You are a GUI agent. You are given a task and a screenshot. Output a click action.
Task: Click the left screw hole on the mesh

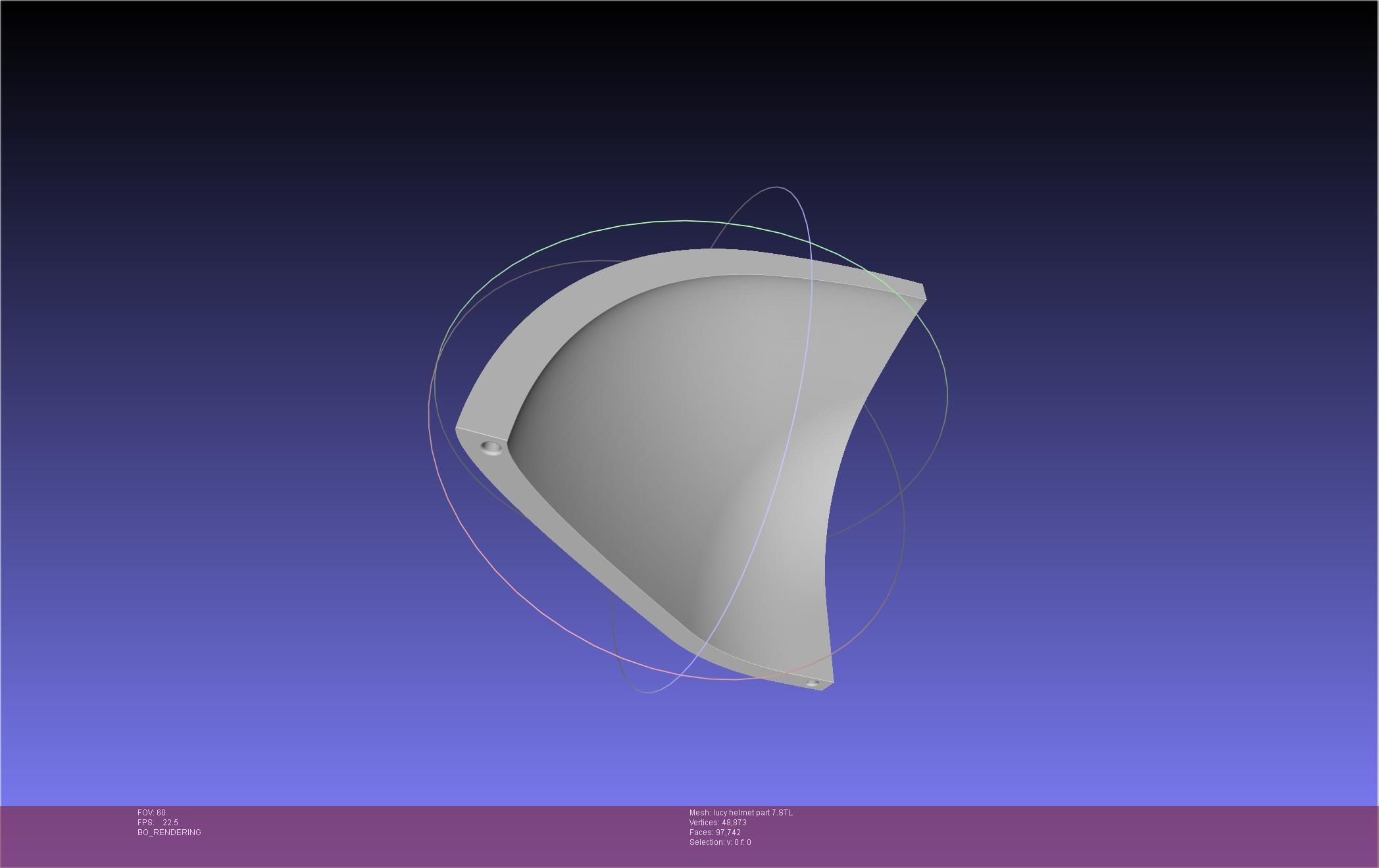pyautogui.click(x=491, y=448)
